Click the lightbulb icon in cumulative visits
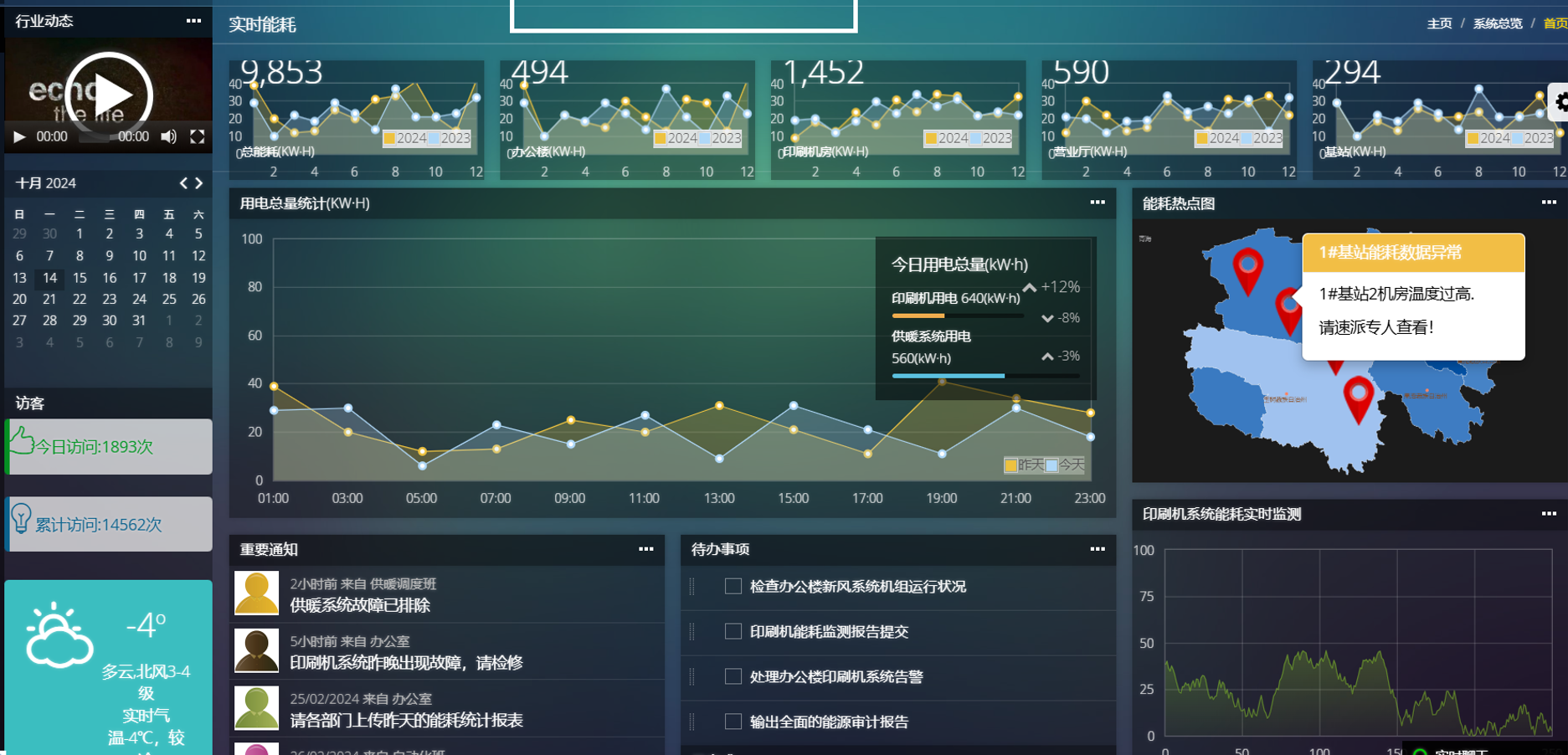Image resolution: width=1568 pixels, height=755 pixels. point(21,518)
